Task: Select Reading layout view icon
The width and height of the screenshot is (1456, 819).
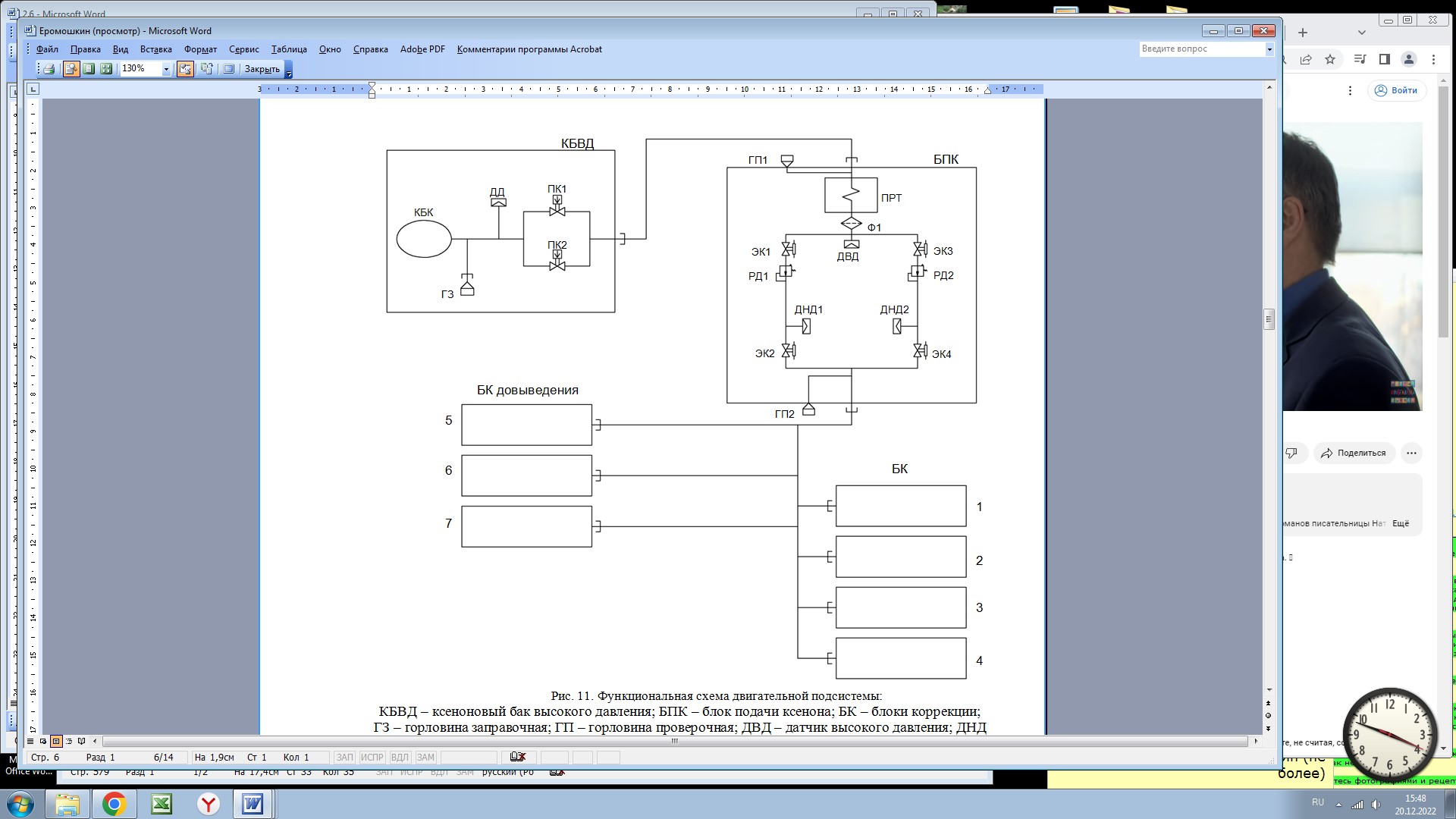Action: pos(82,741)
